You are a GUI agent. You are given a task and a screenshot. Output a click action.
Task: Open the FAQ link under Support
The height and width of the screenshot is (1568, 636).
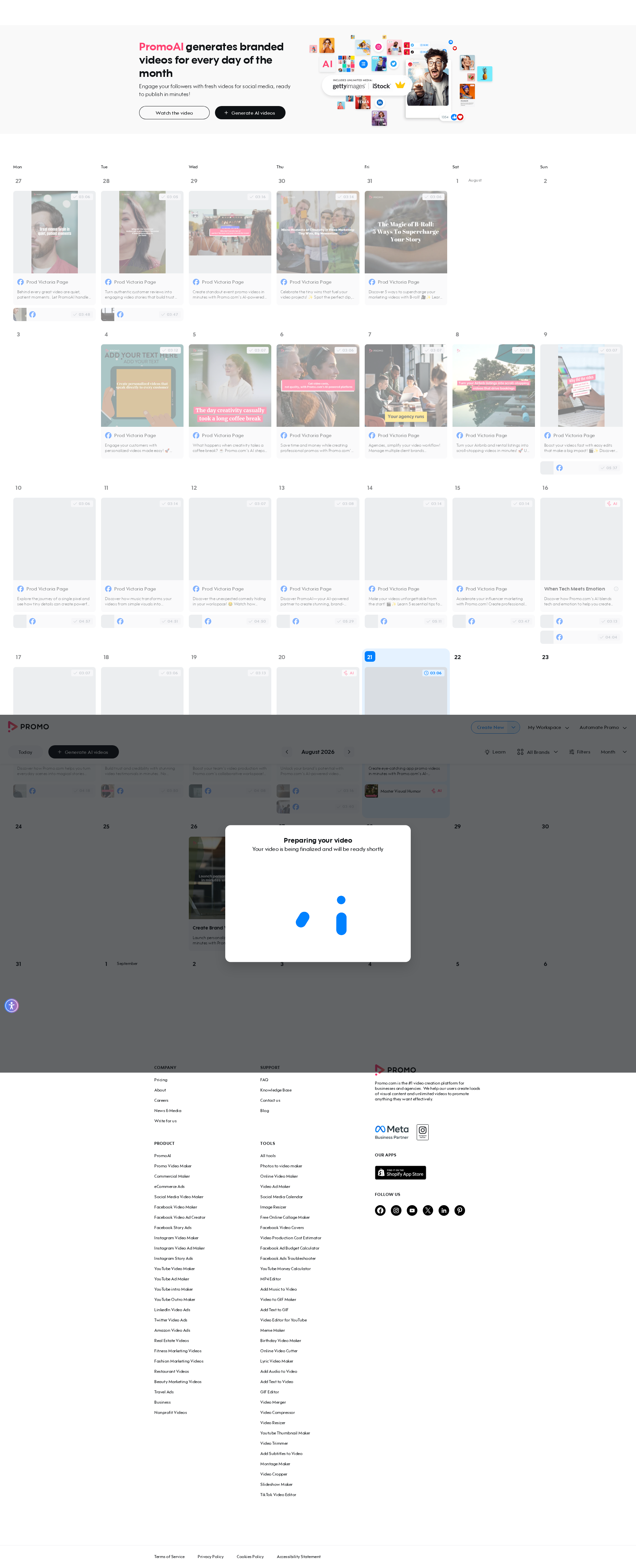(264, 1080)
